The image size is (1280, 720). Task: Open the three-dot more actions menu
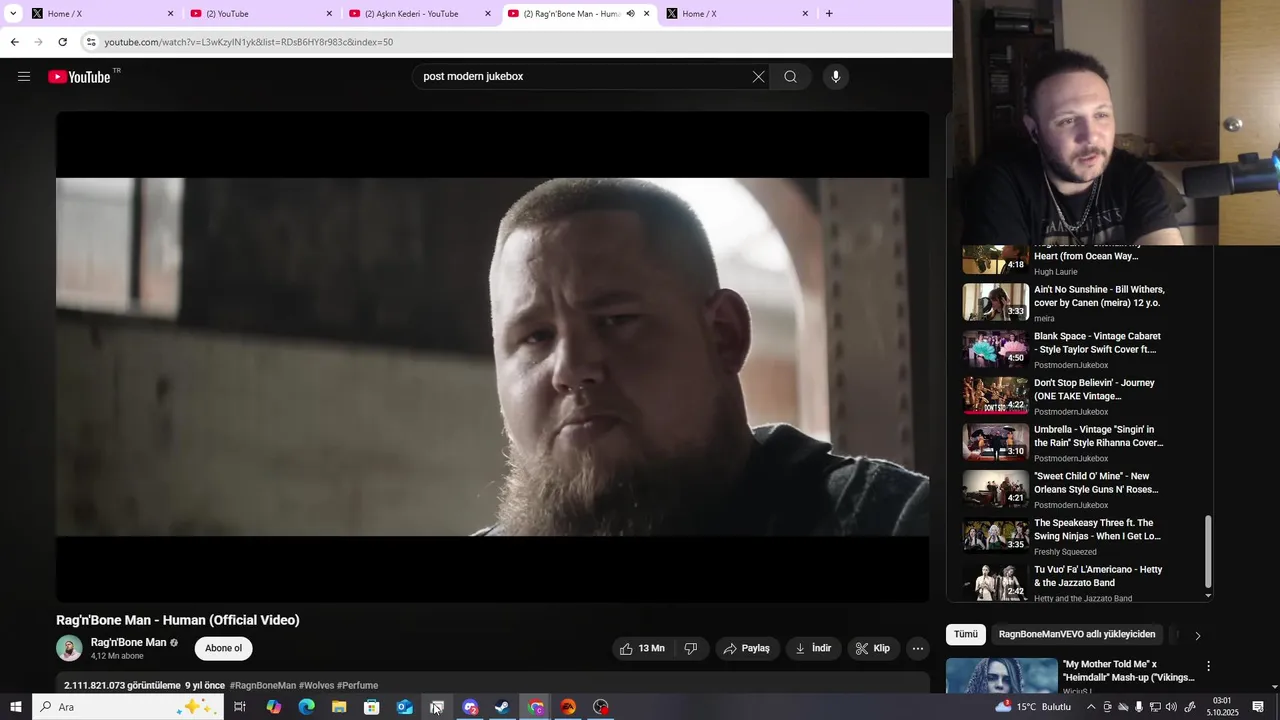[918, 648]
